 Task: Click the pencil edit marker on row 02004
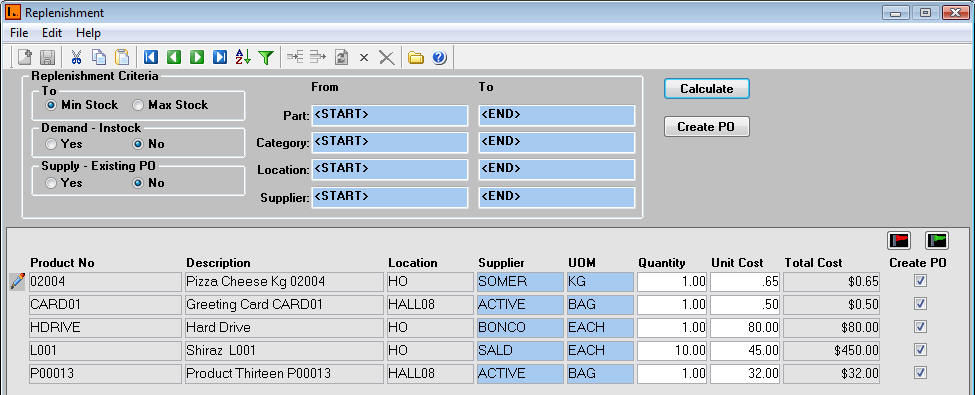point(17,281)
